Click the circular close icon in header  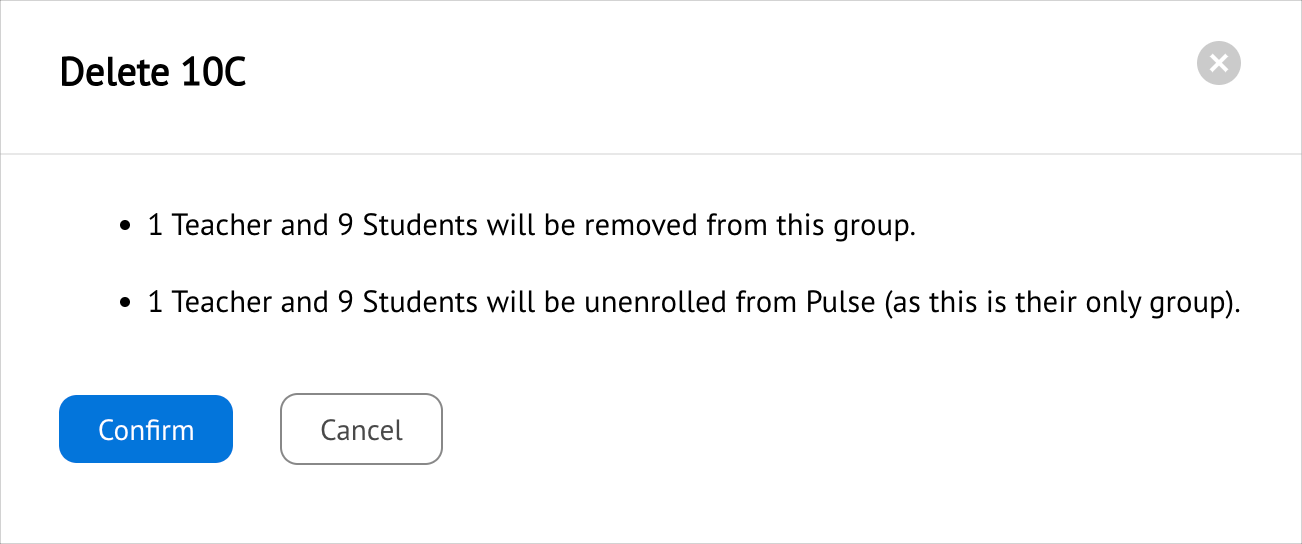point(1218,64)
